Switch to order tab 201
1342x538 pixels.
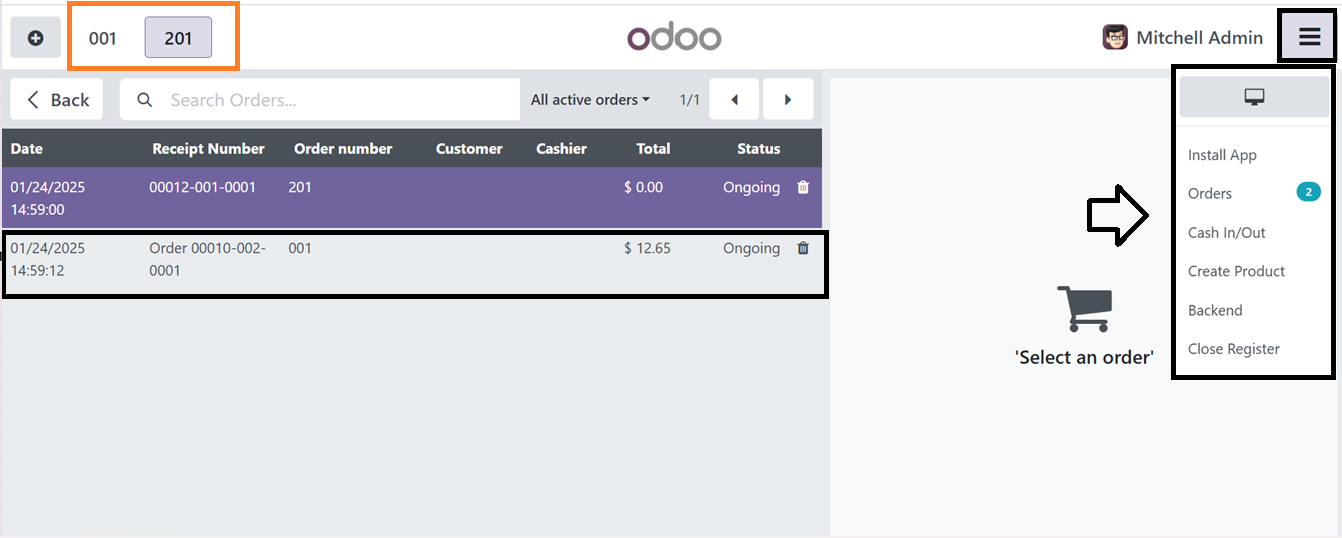178,38
